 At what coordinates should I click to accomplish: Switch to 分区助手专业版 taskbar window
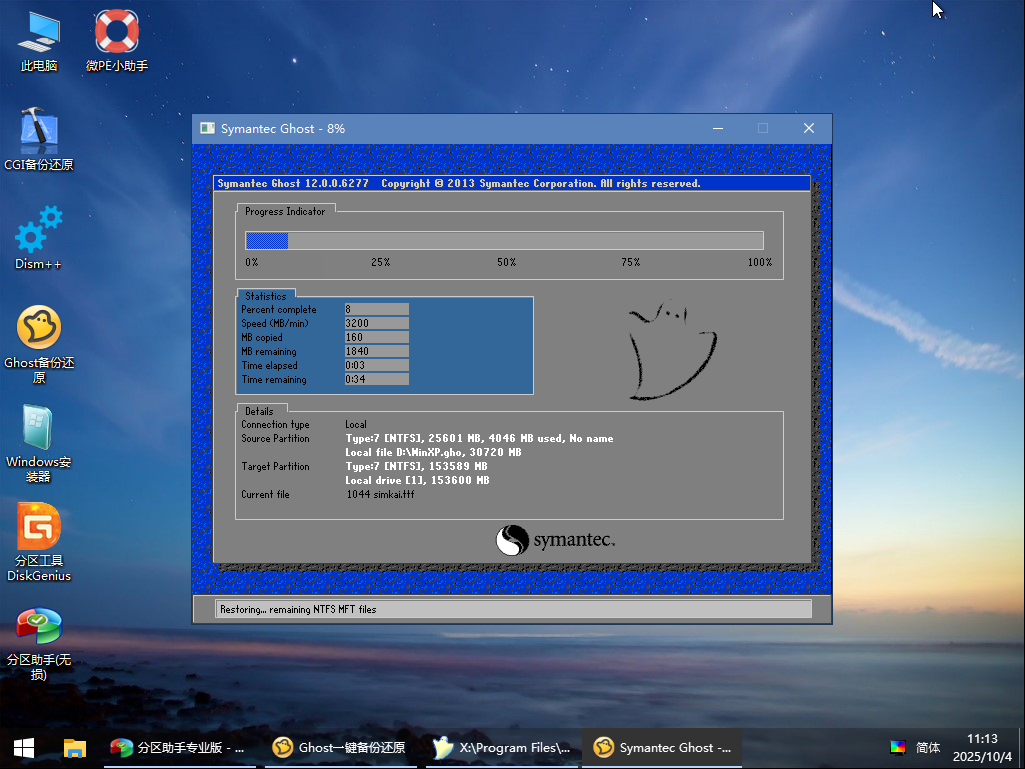[x=178, y=747]
